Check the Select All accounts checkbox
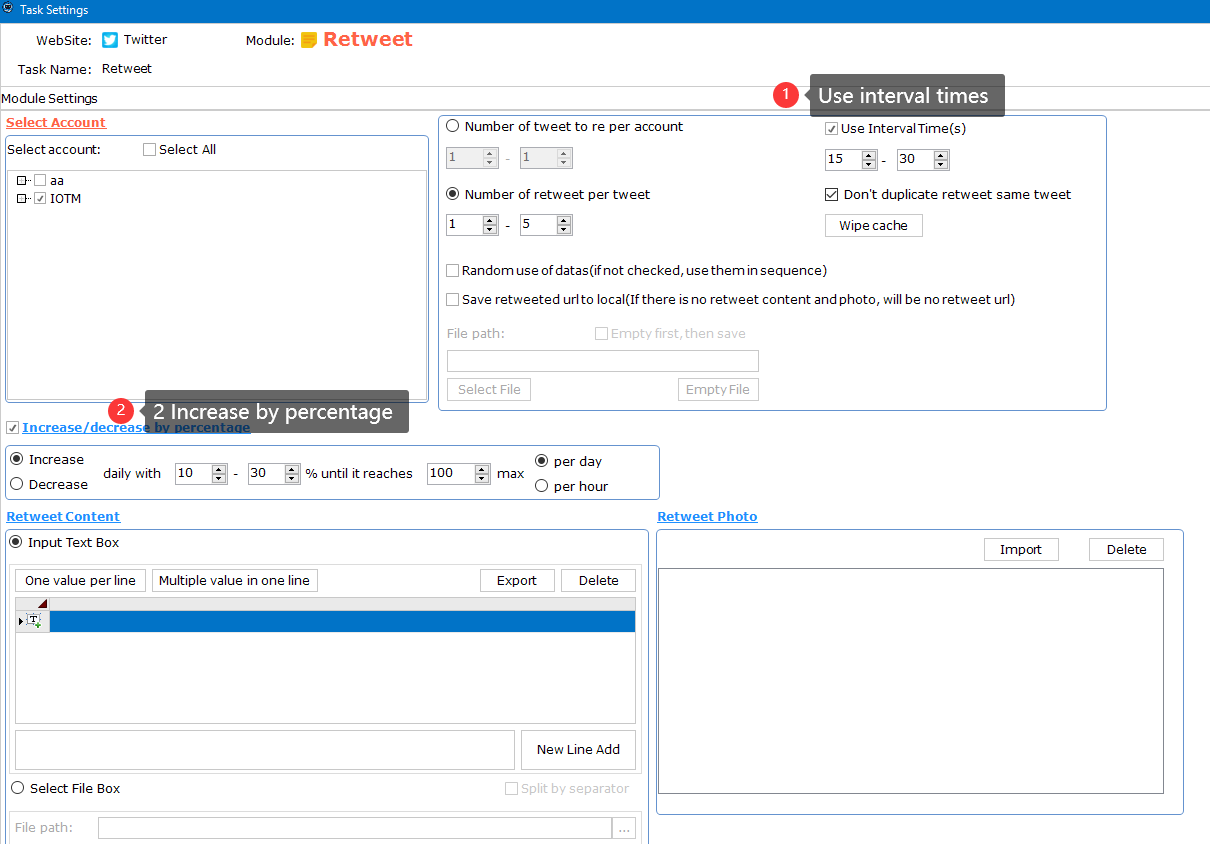The image size is (1210, 844). pos(149,150)
